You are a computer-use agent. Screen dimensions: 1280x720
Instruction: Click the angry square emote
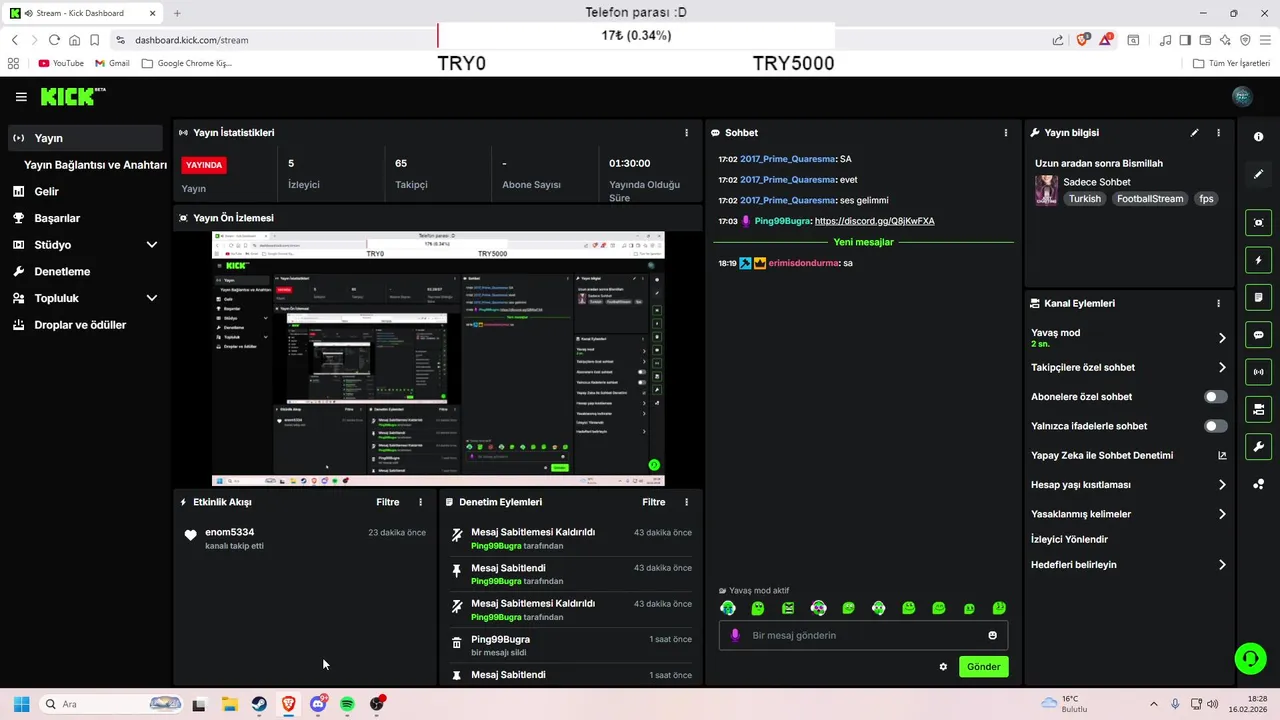coord(788,608)
